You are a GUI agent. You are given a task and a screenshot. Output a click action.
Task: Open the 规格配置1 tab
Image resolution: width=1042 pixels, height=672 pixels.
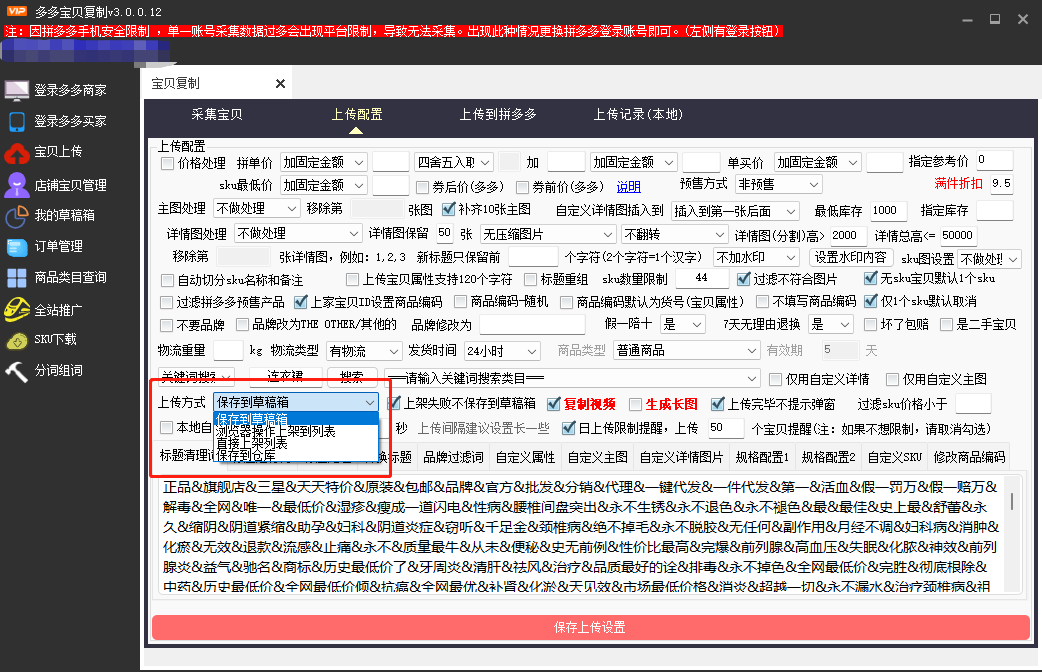coord(762,457)
